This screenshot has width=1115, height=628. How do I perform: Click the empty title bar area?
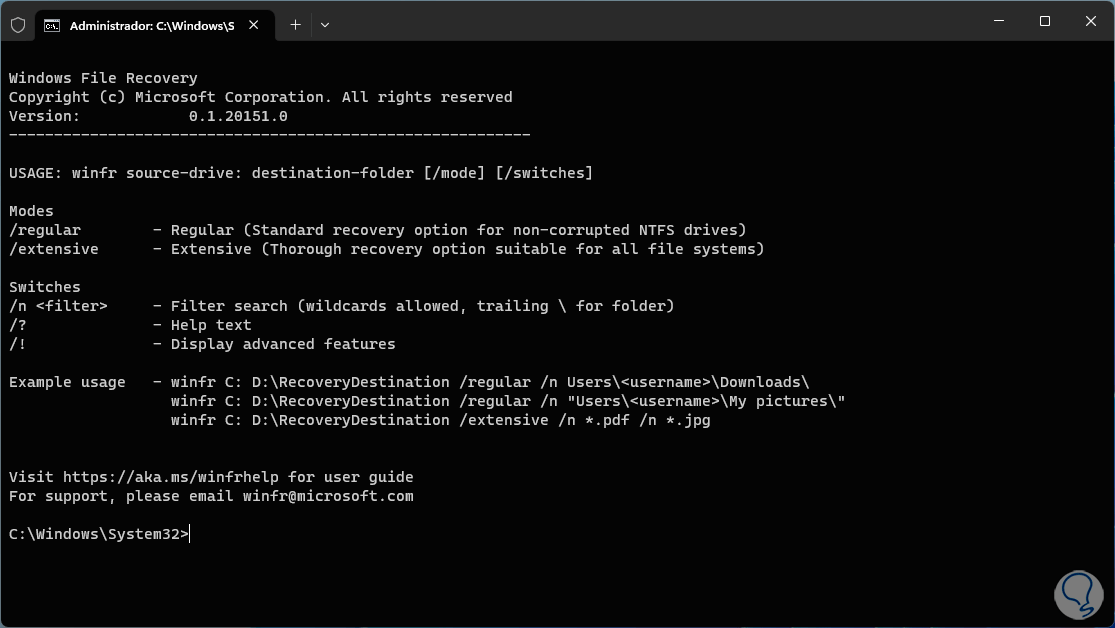(650, 21)
